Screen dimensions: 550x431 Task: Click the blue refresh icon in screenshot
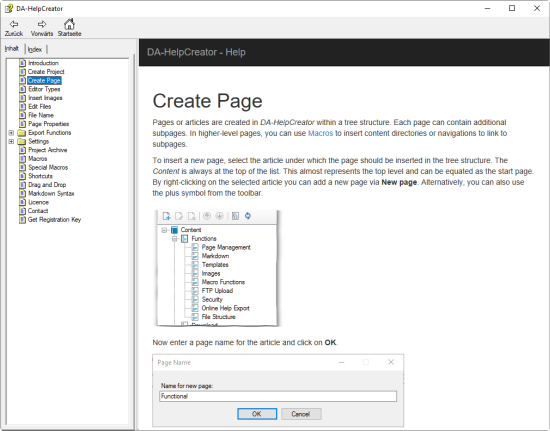(248, 216)
